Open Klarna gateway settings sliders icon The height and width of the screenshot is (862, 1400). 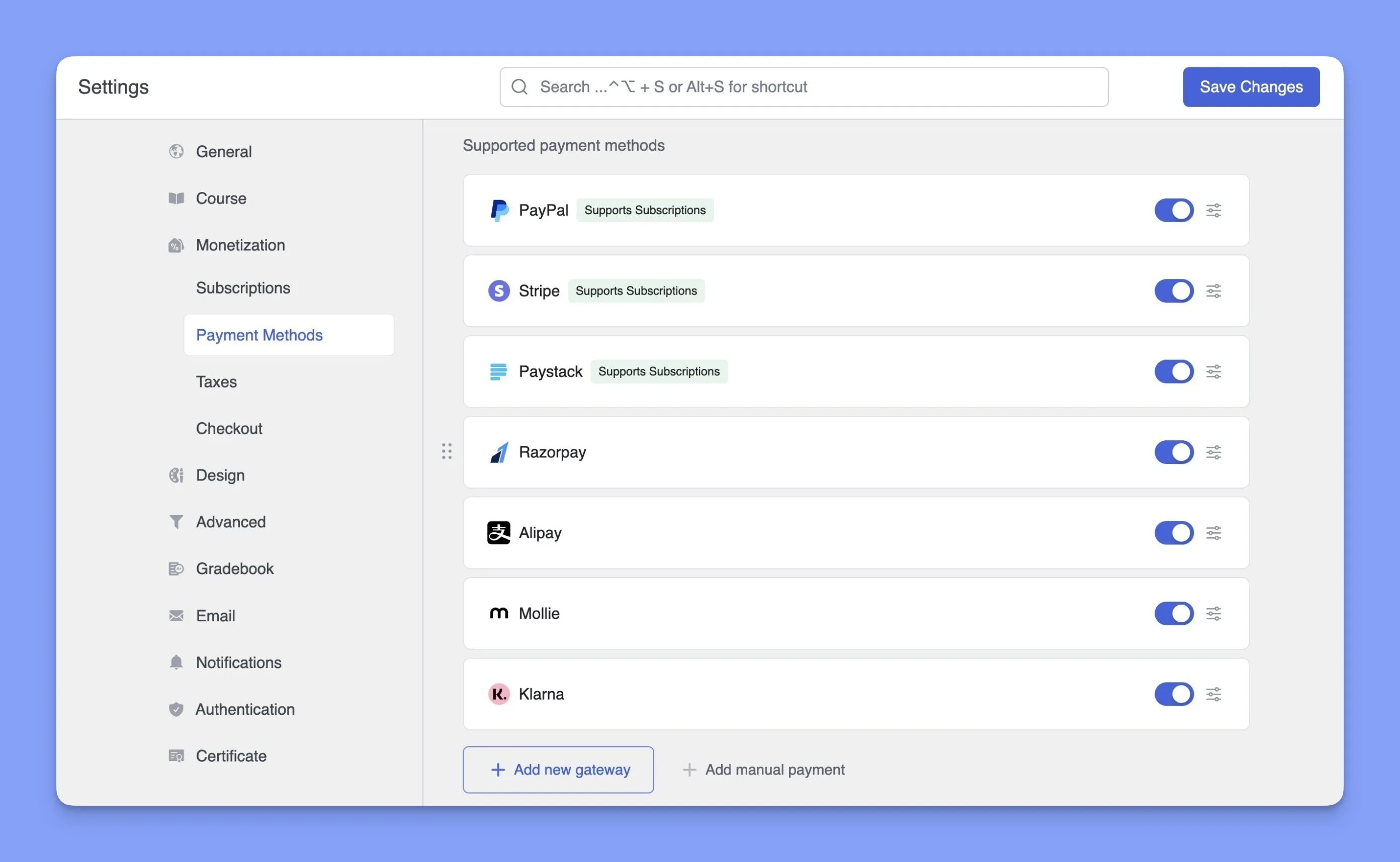point(1213,695)
